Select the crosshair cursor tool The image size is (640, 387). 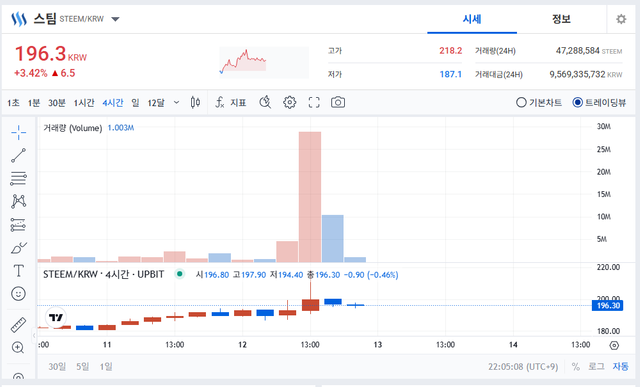[18, 132]
